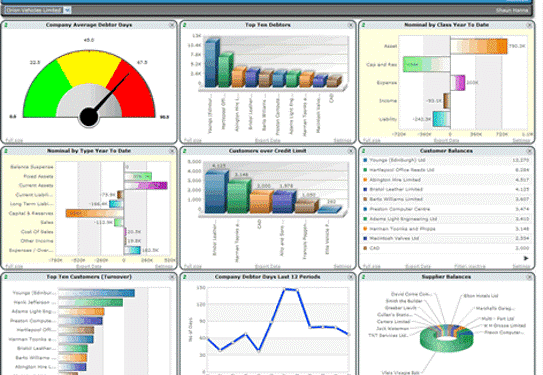Click blue color marker beside Youngs (Edinburgh) Ltd
Screen dimensions: 543x375
pyautogui.click(x=365, y=160)
